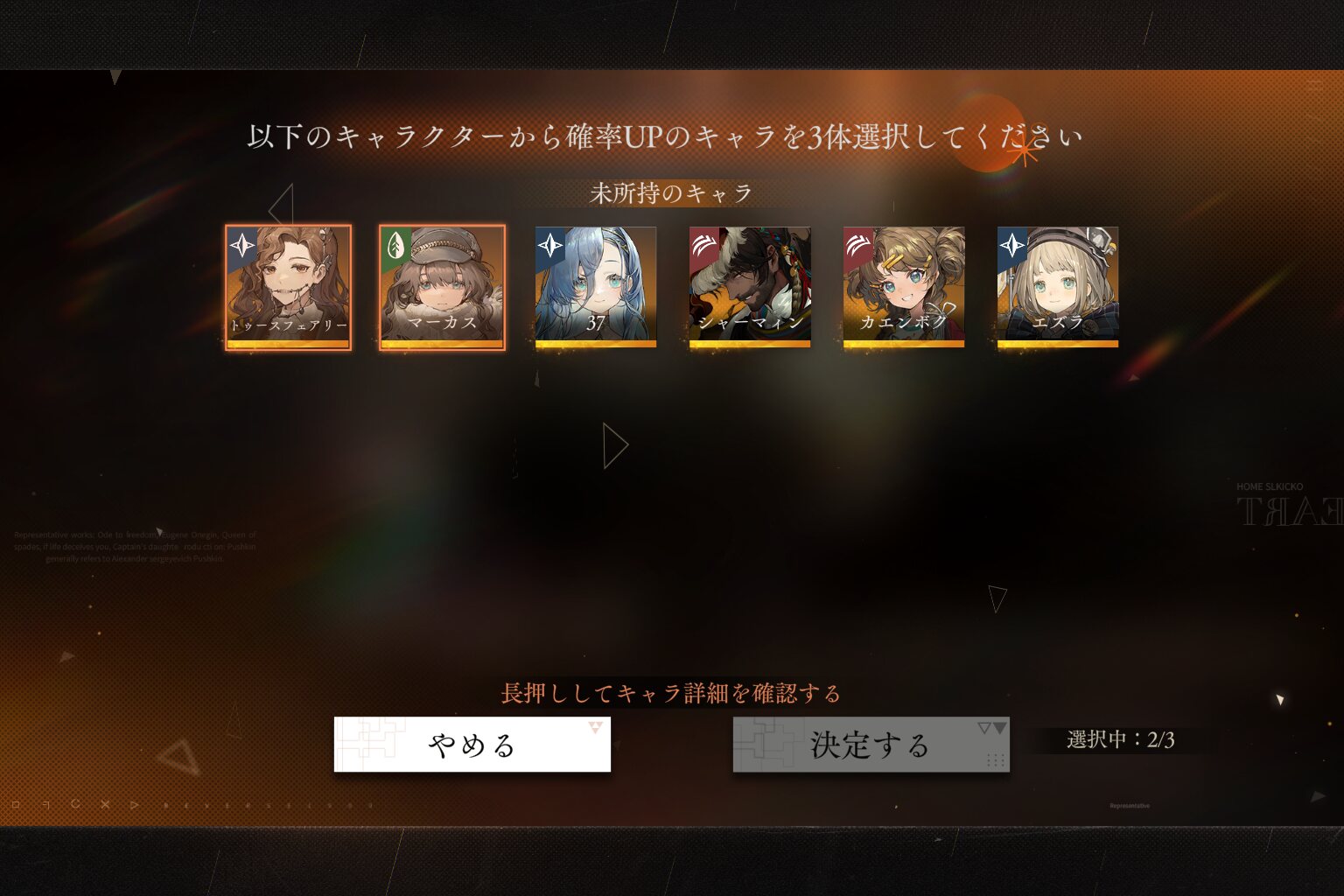
Task: Click the left-pointing triangle near the first portrait
Action: coord(281,207)
